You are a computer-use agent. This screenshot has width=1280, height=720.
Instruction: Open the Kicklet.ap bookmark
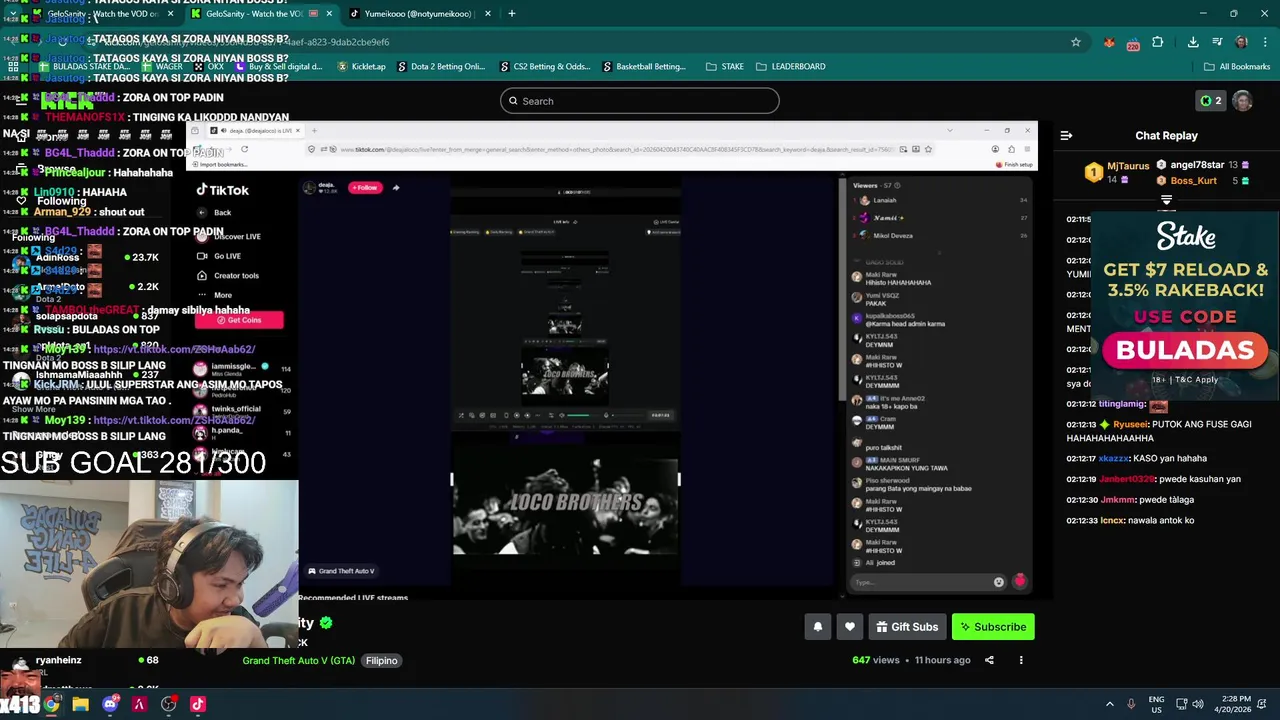pyautogui.click(x=361, y=67)
